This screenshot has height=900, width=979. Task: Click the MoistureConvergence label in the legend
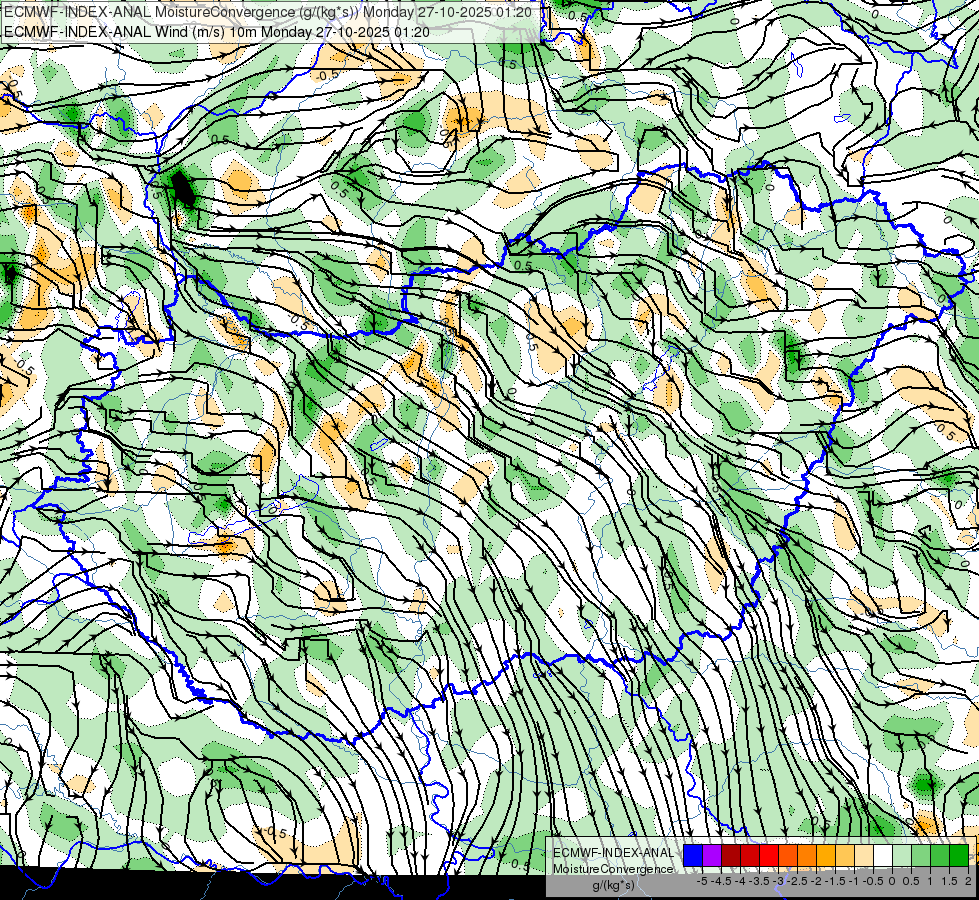(x=614, y=869)
